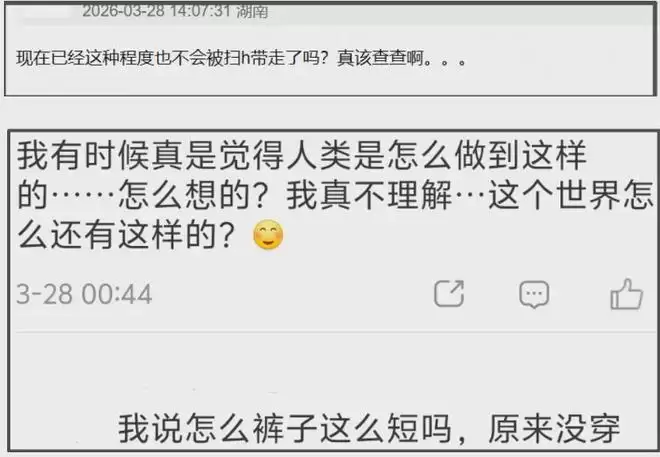660x457 pixels.
Task: Click the text 这个世界怎 at the line end
Action: [x=571, y=196]
